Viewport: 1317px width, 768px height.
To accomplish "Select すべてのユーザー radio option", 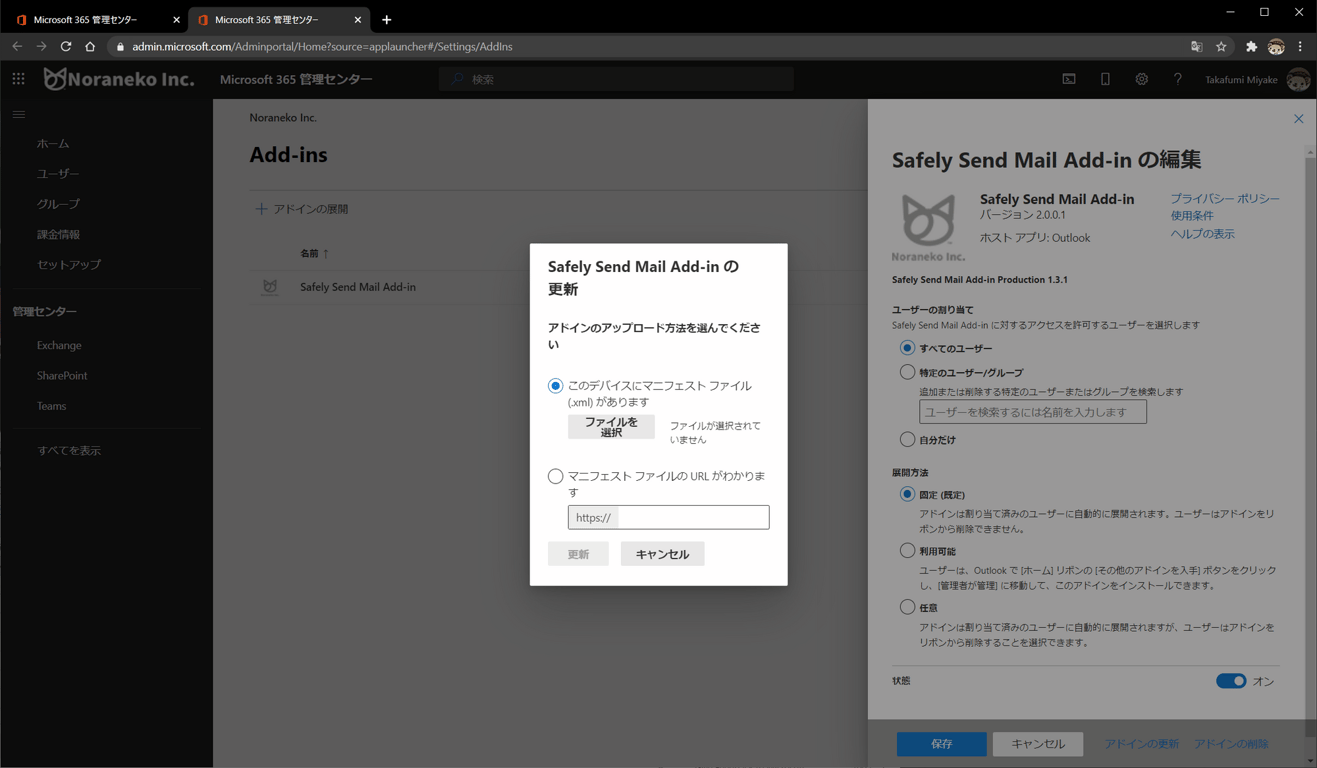I will click(x=907, y=348).
